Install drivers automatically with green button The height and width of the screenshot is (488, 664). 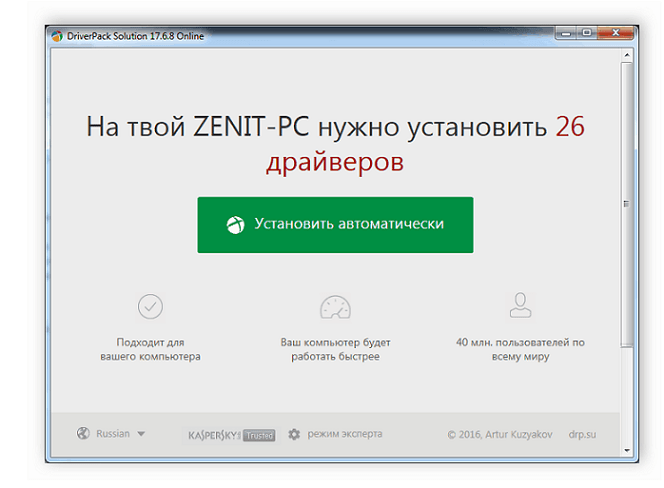pos(335,225)
